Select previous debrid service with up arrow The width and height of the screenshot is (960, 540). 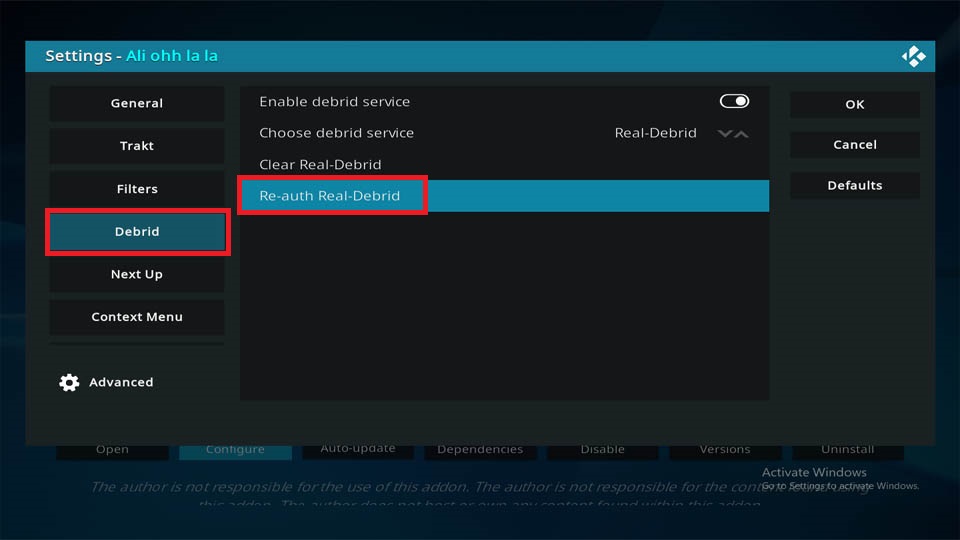point(741,133)
